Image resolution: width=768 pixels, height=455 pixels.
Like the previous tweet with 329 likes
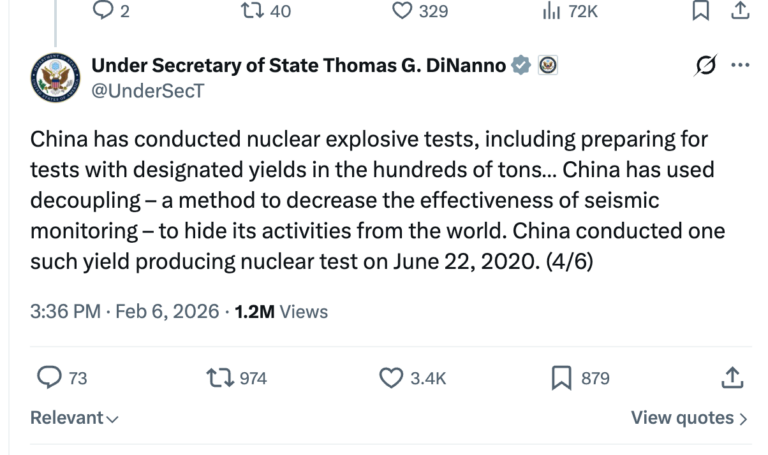tap(402, 11)
